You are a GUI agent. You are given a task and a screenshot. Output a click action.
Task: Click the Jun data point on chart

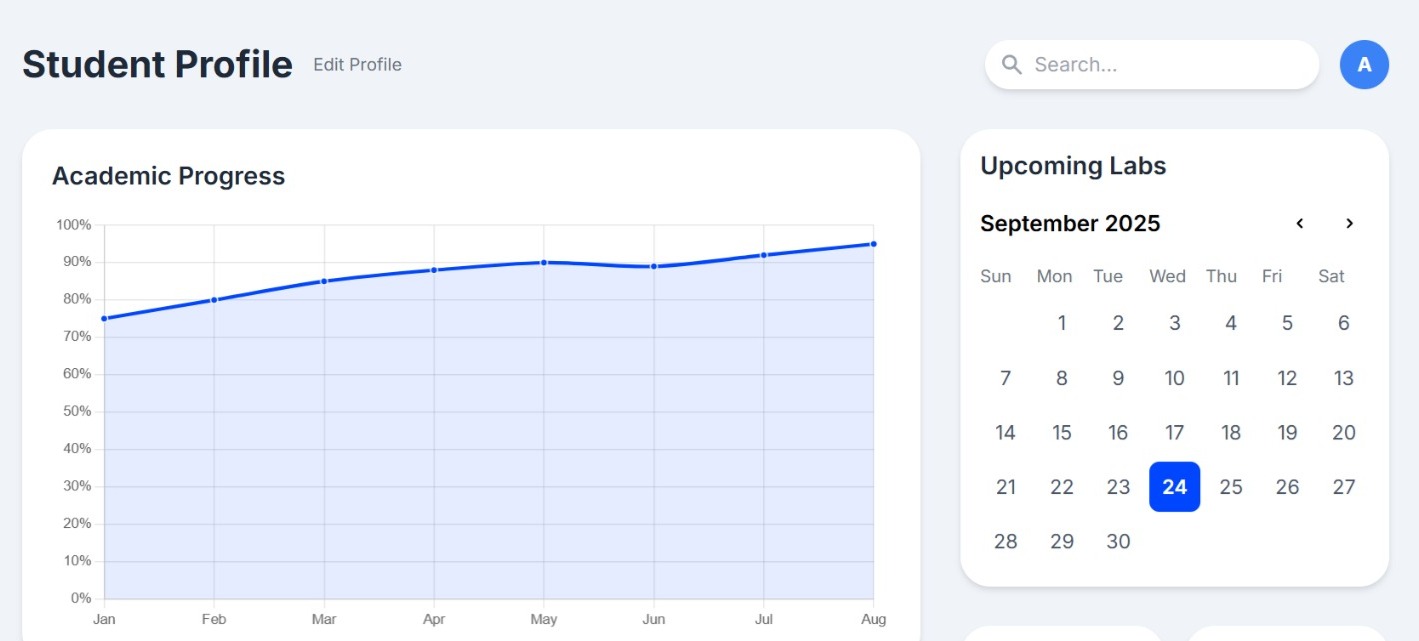pyautogui.click(x=654, y=267)
